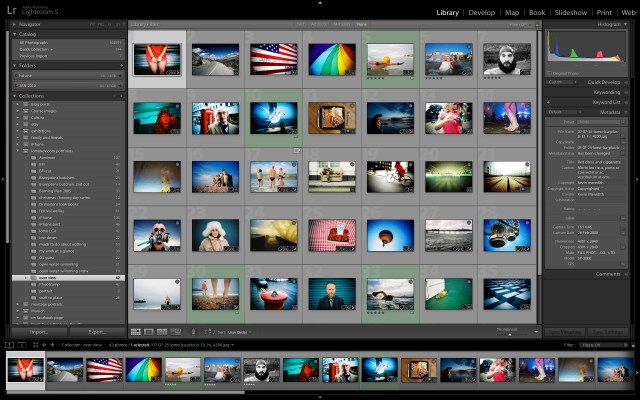Select Navigator FIT zoom option
The height and width of the screenshot is (400, 640).
click(x=93, y=24)
